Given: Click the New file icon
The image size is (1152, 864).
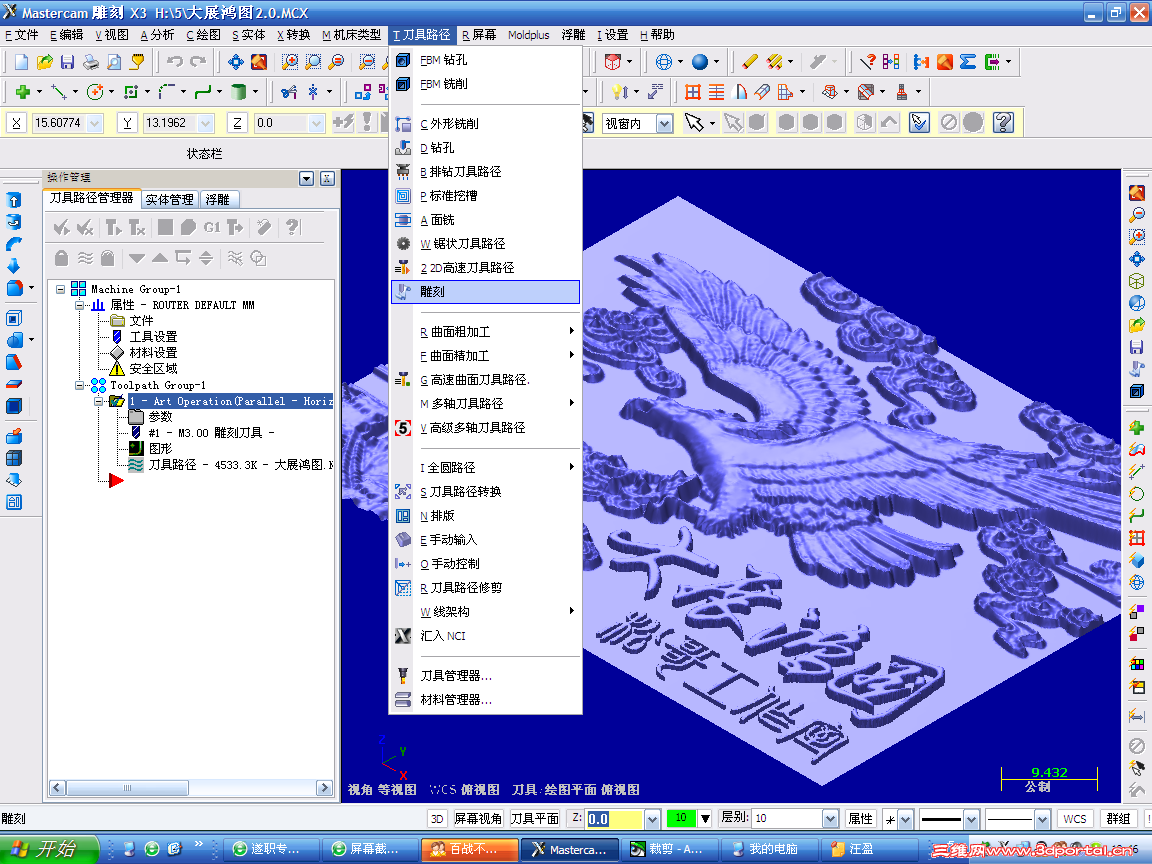Looking at the screenshot, I should (21, 62).
